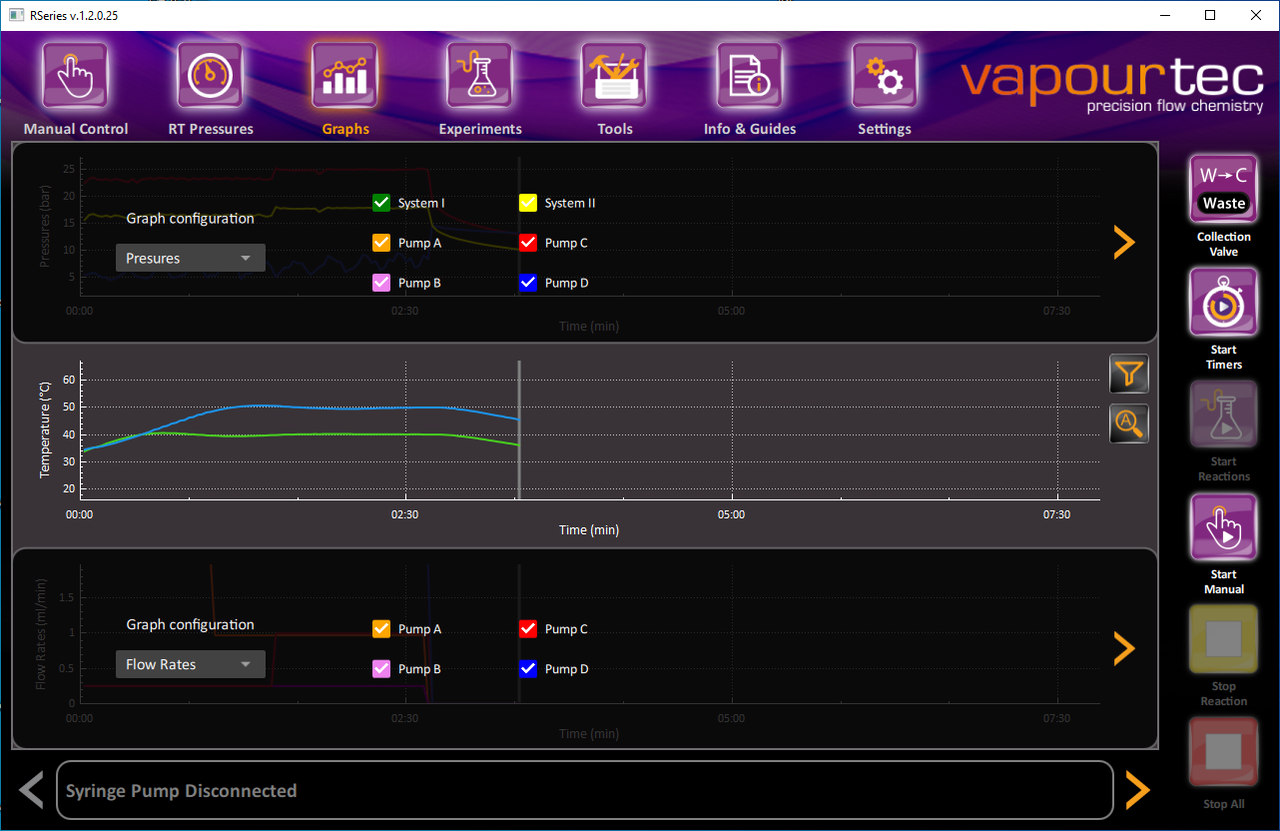Open the Graphs chart icon
This screenshot has width=1280, height=831.
point(345,75)
